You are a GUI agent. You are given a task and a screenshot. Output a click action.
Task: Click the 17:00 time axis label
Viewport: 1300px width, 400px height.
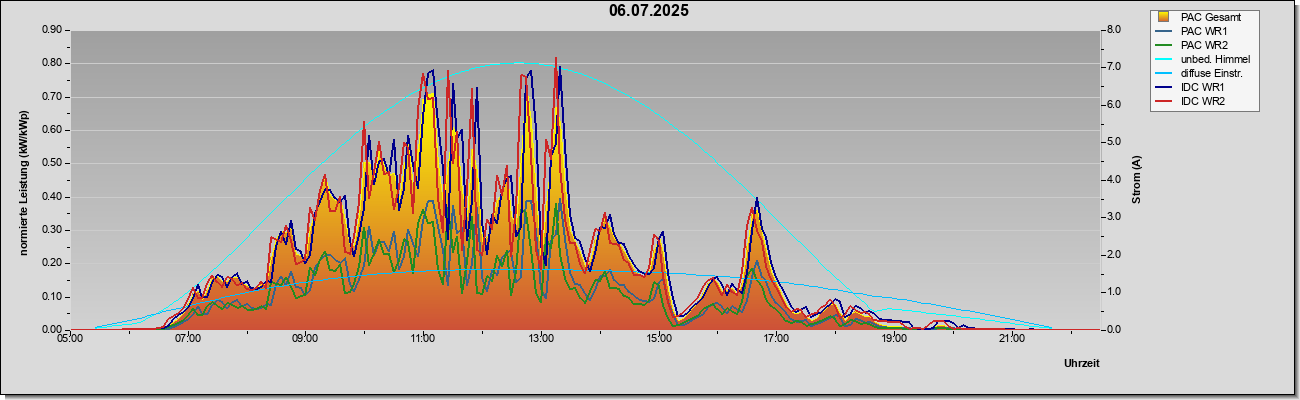(775, 339)
